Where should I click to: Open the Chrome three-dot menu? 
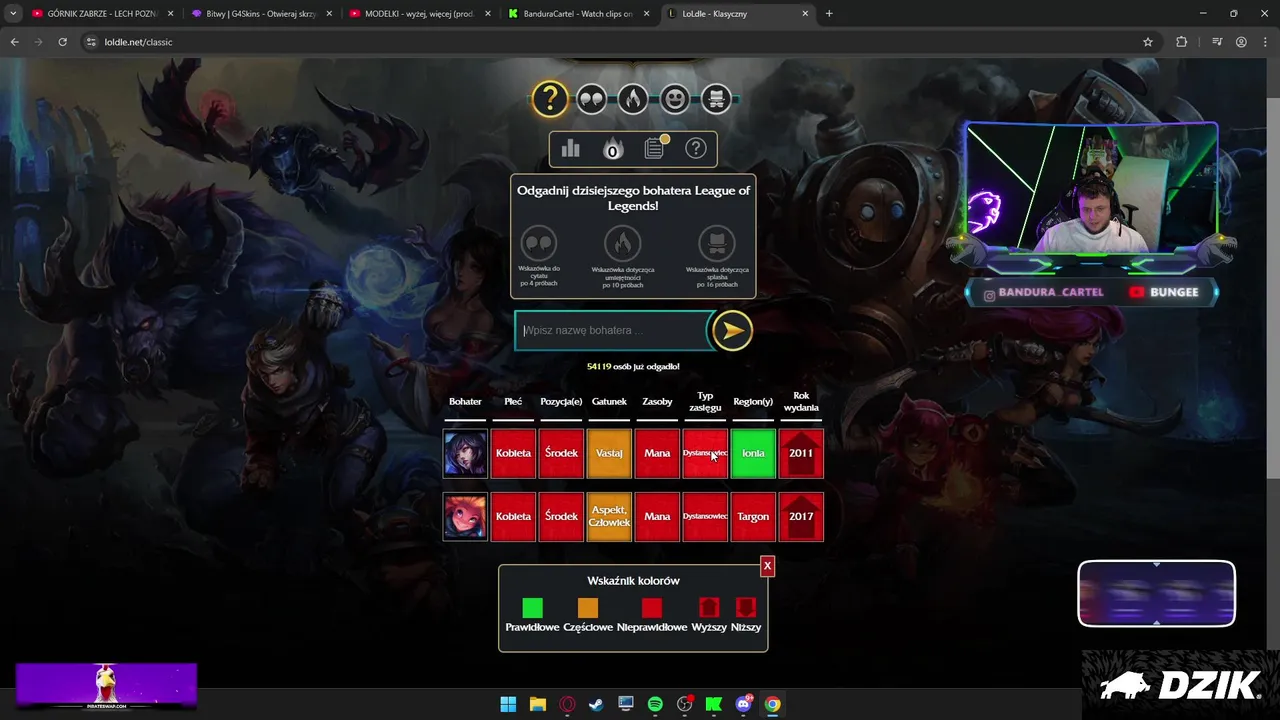[1265, 42]
